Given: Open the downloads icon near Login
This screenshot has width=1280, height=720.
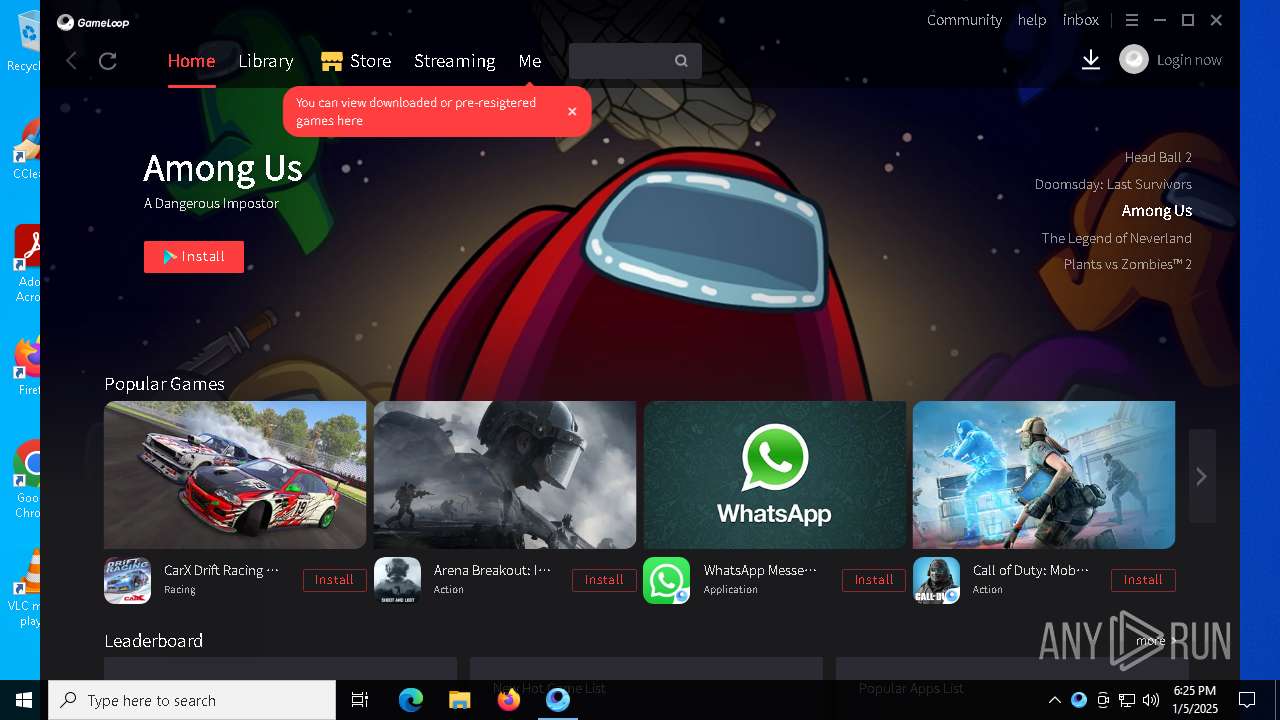Looking at the screenshot, I should point(1091,61).
